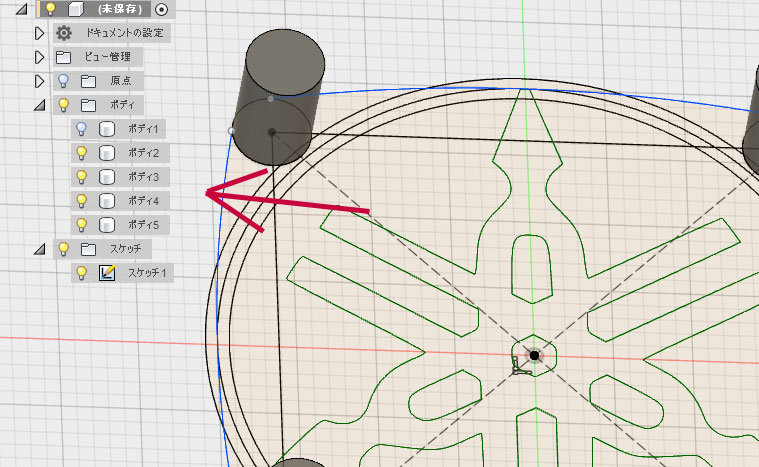Image resolution: width=759 pixels, height=467 pixels.
Task: Click the スケッチ1 sketch icon
Action: coord(106,273)
